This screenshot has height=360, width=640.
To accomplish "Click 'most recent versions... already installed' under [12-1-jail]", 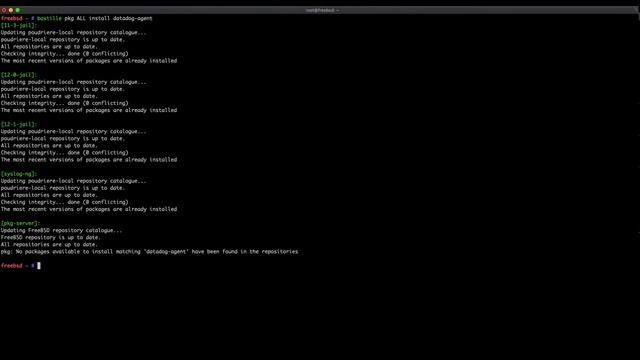I will pos(89,160).
